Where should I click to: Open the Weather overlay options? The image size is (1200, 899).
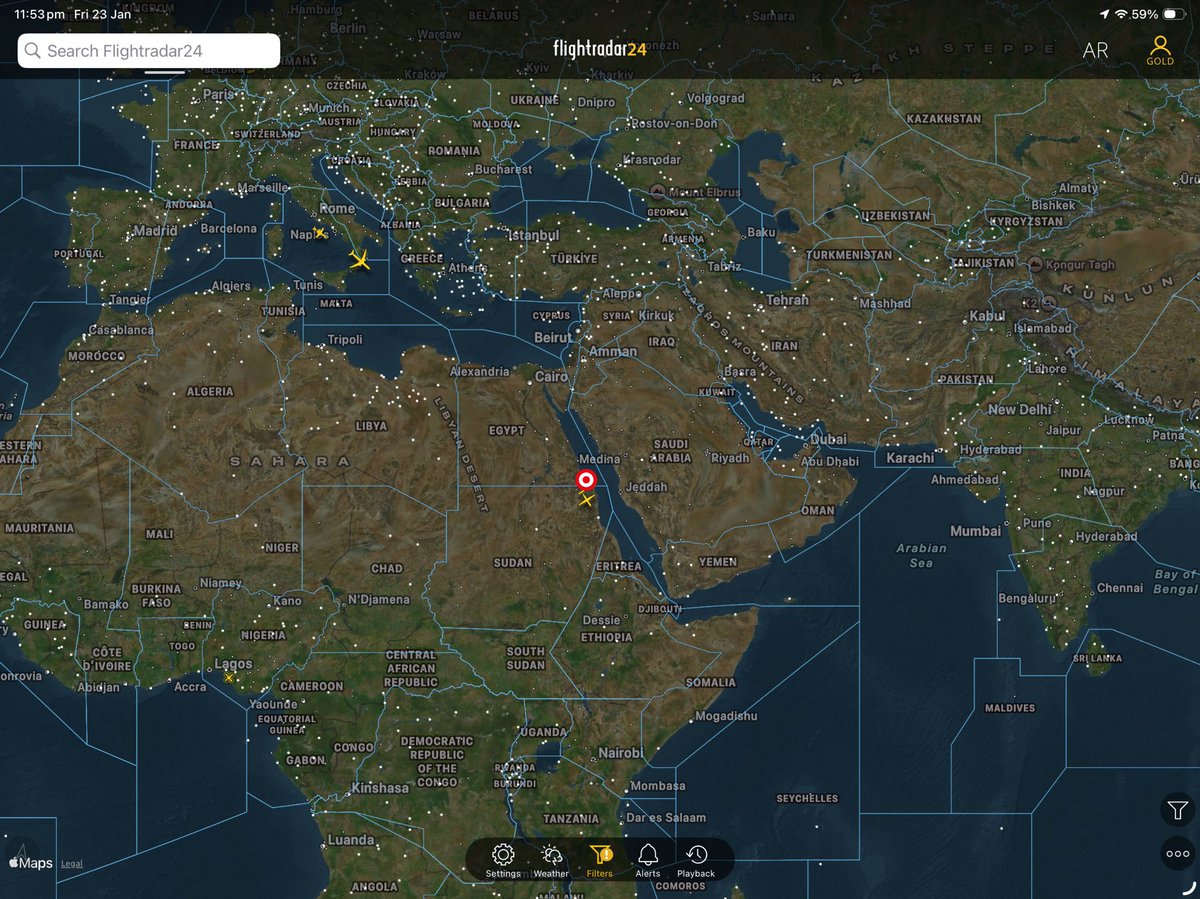pyautogui.click(x=551, y=860)
